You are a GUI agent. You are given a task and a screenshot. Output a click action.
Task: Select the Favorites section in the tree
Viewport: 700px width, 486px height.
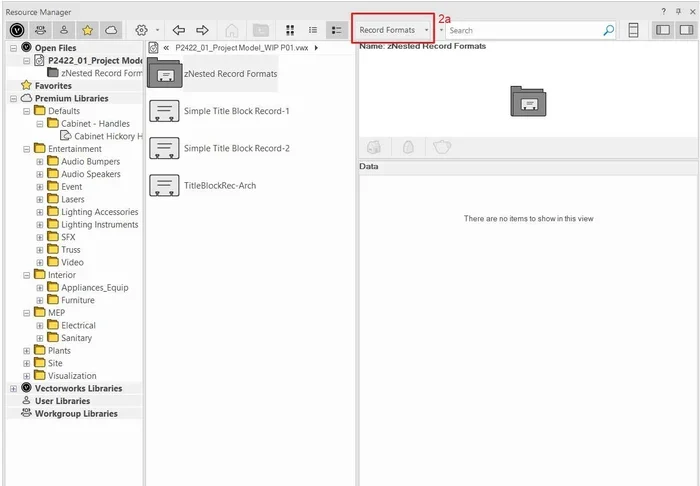(x=53, y=86)
